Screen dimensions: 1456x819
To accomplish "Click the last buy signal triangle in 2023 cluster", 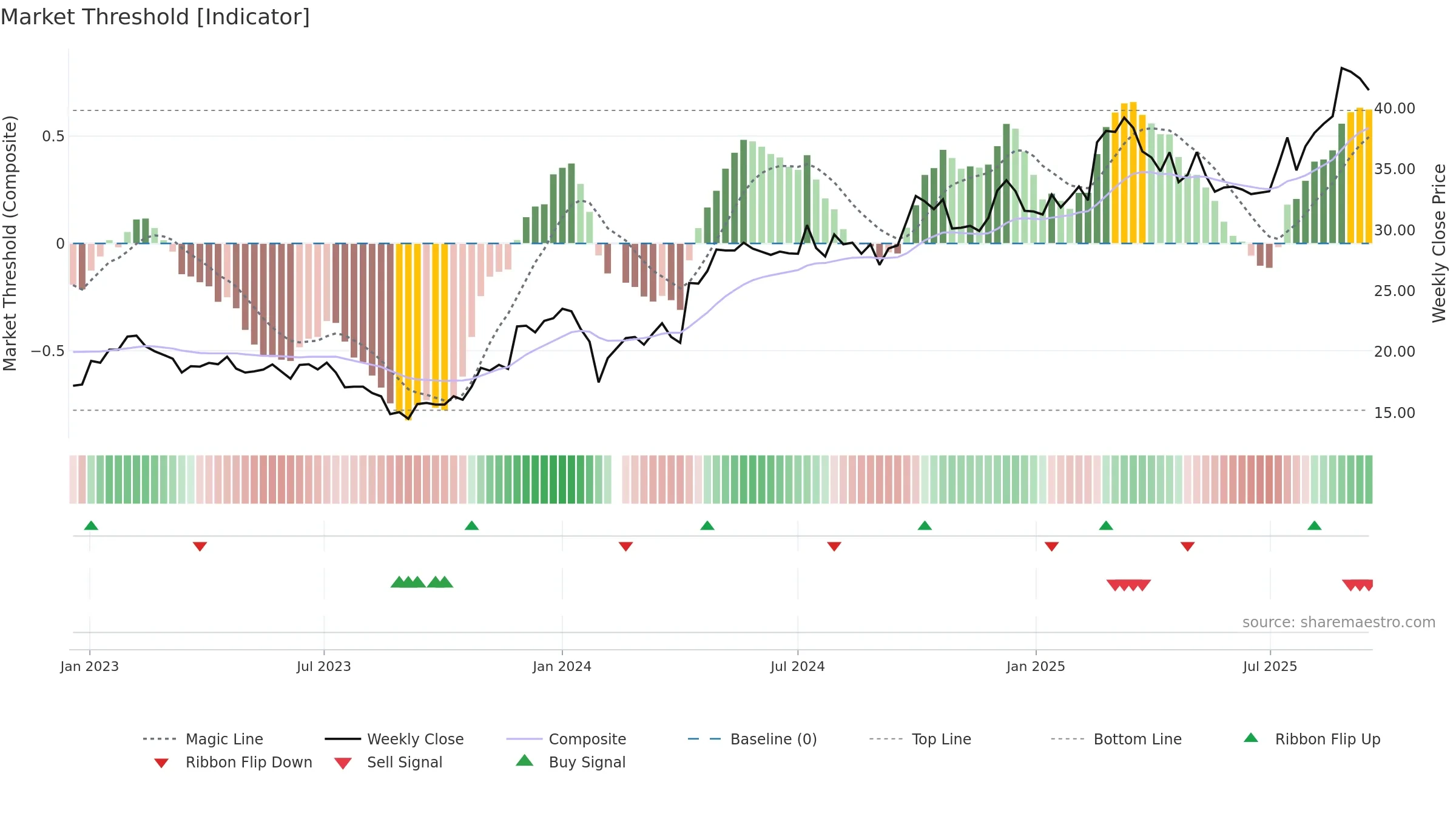I will coord(445,582).
